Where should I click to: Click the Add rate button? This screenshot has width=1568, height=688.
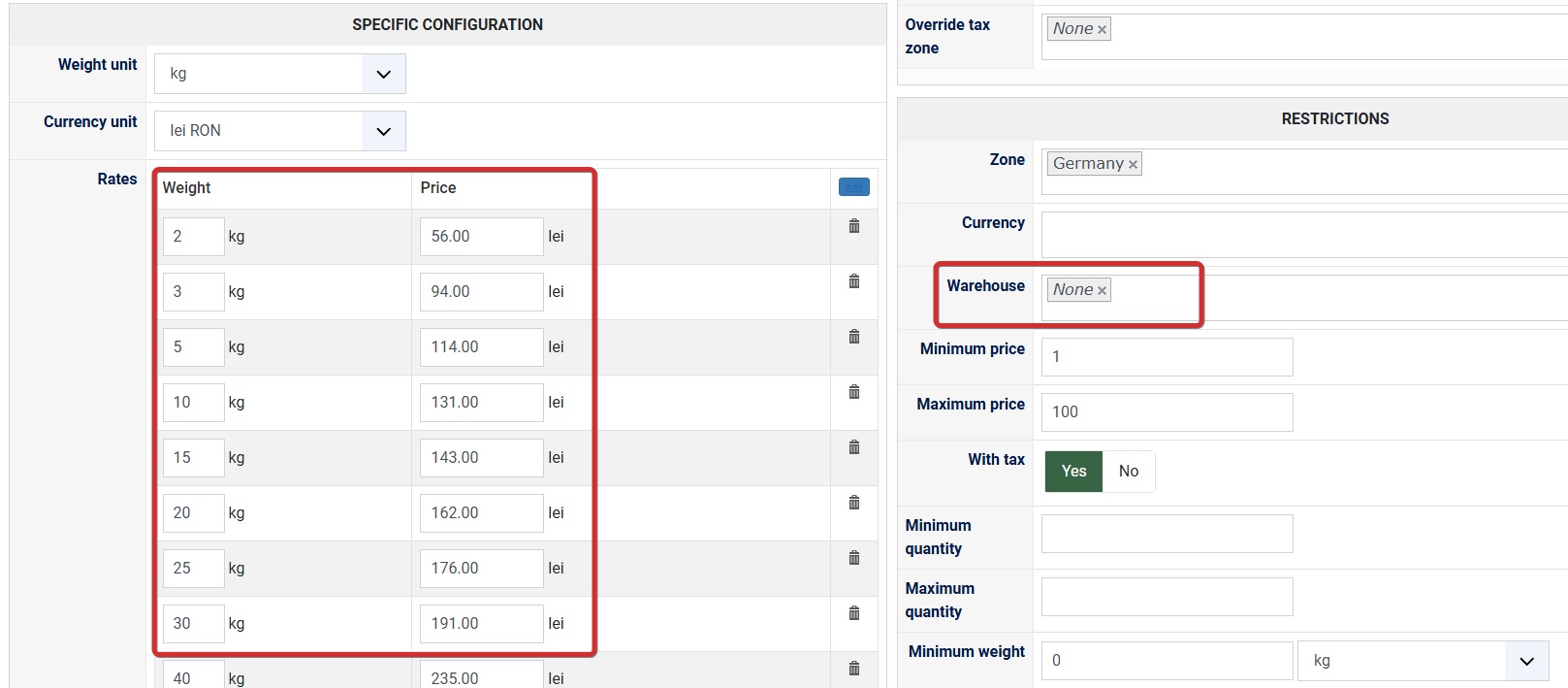coord(854,187)
